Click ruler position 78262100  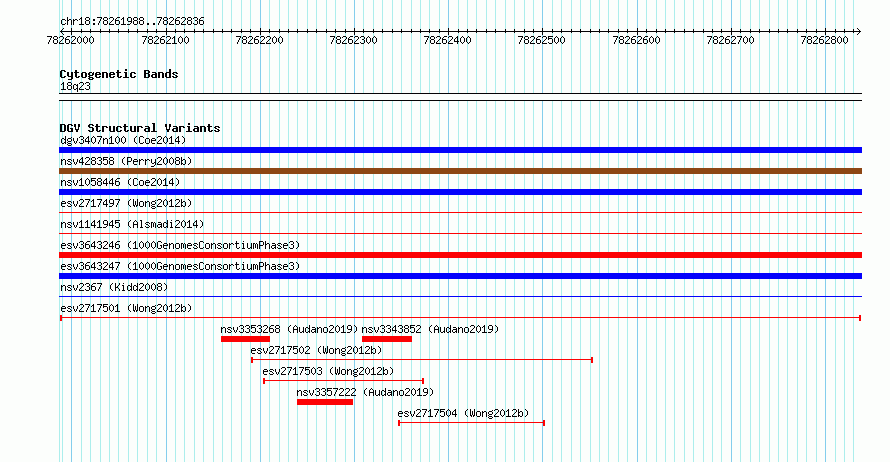[x=165, y=40]
